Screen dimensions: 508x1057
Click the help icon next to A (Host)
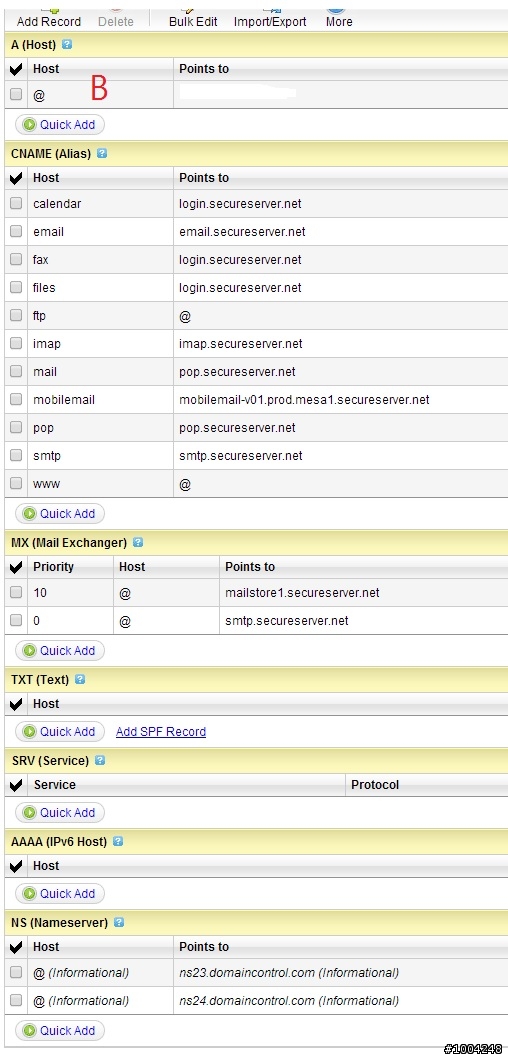point(67,44)
